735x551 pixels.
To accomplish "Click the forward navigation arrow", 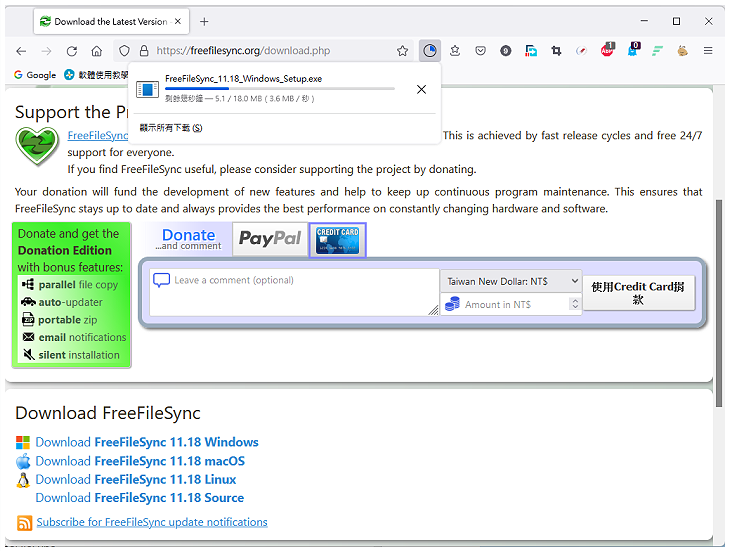I will click(46, 51).
